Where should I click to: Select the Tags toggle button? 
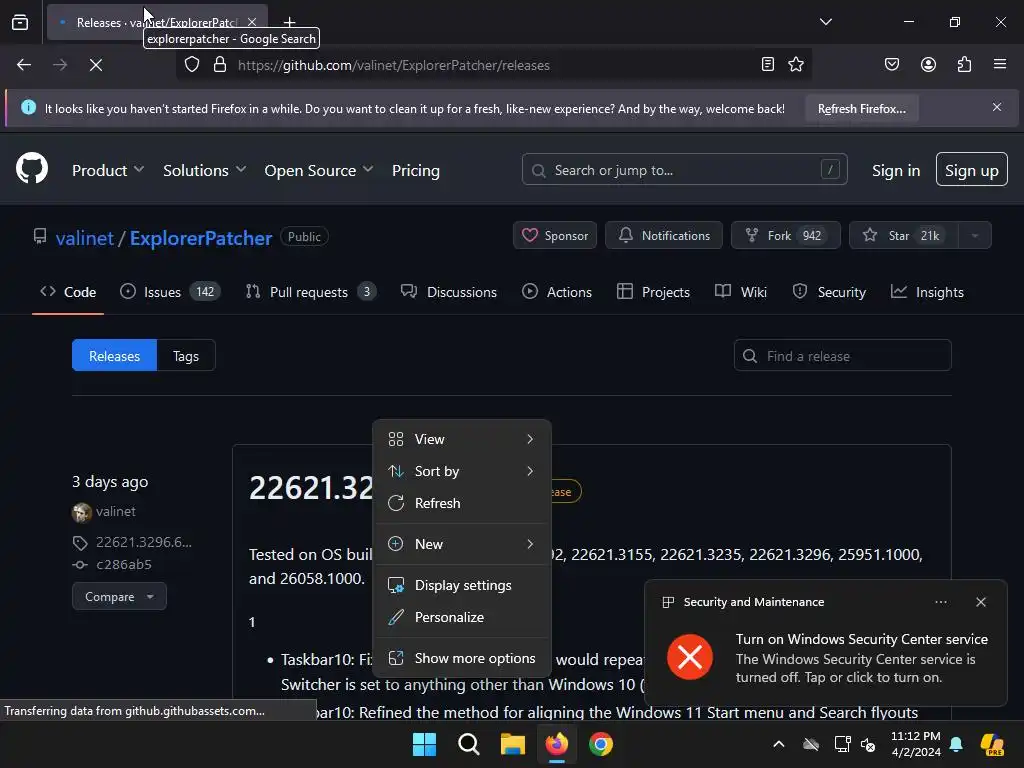coord(186,355)
